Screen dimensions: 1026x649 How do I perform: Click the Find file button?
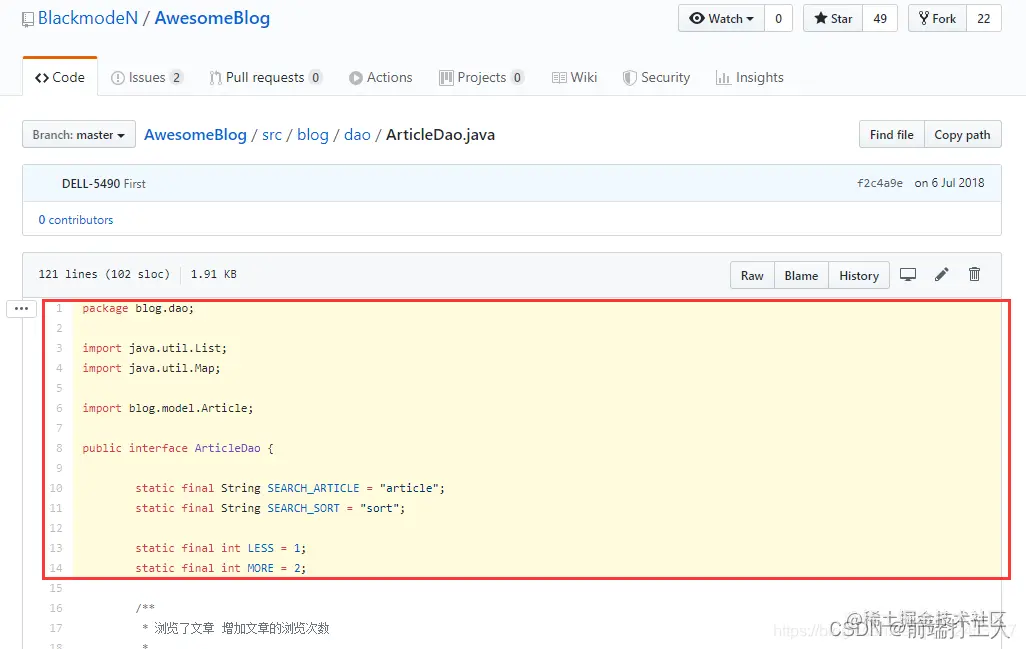891,134
